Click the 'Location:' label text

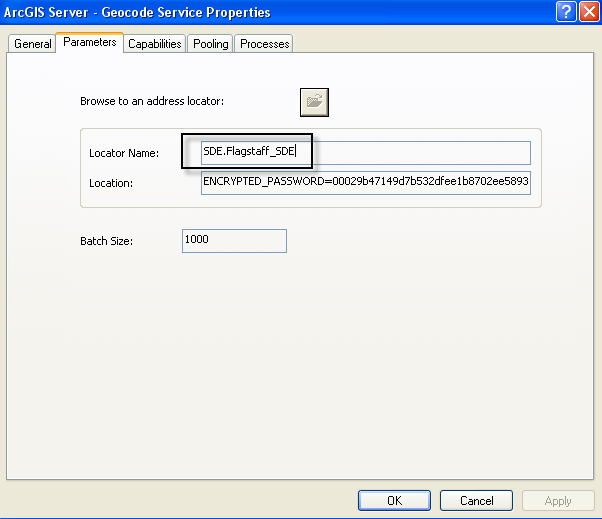tap(111, 184)
